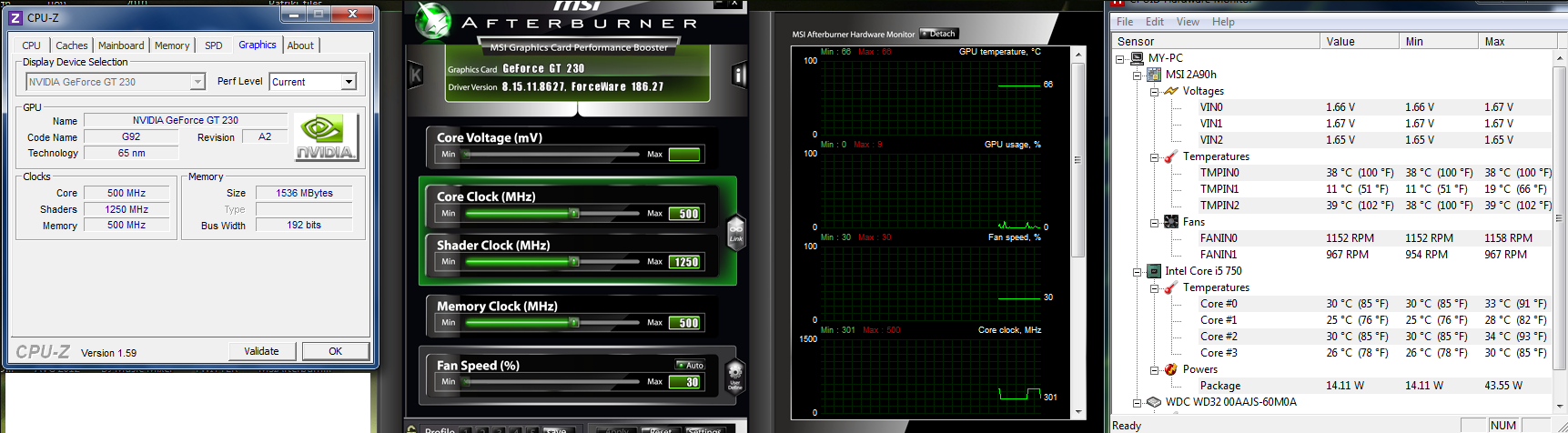Collapse the MSI 2A90h tree node
This screenshot has width=1568, height=433.
coord(1138,75)
